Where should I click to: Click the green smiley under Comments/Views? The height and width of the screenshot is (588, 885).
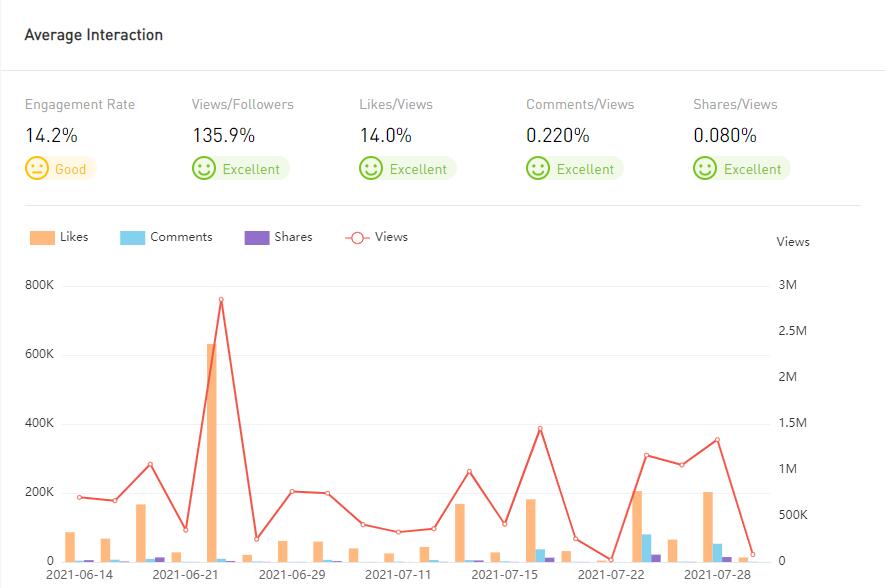coord(538,169)
